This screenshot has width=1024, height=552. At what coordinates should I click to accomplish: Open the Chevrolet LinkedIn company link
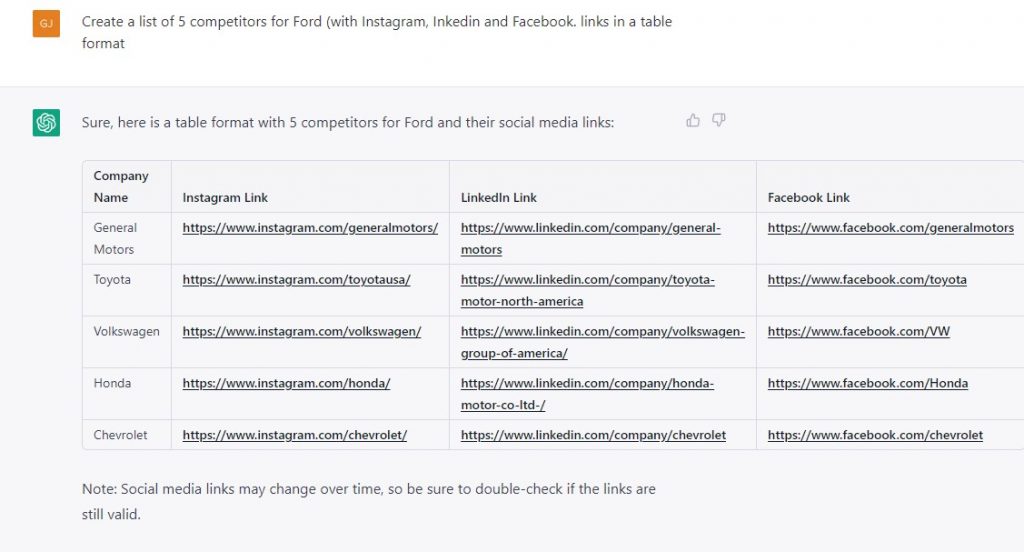[x=593, y=435]
